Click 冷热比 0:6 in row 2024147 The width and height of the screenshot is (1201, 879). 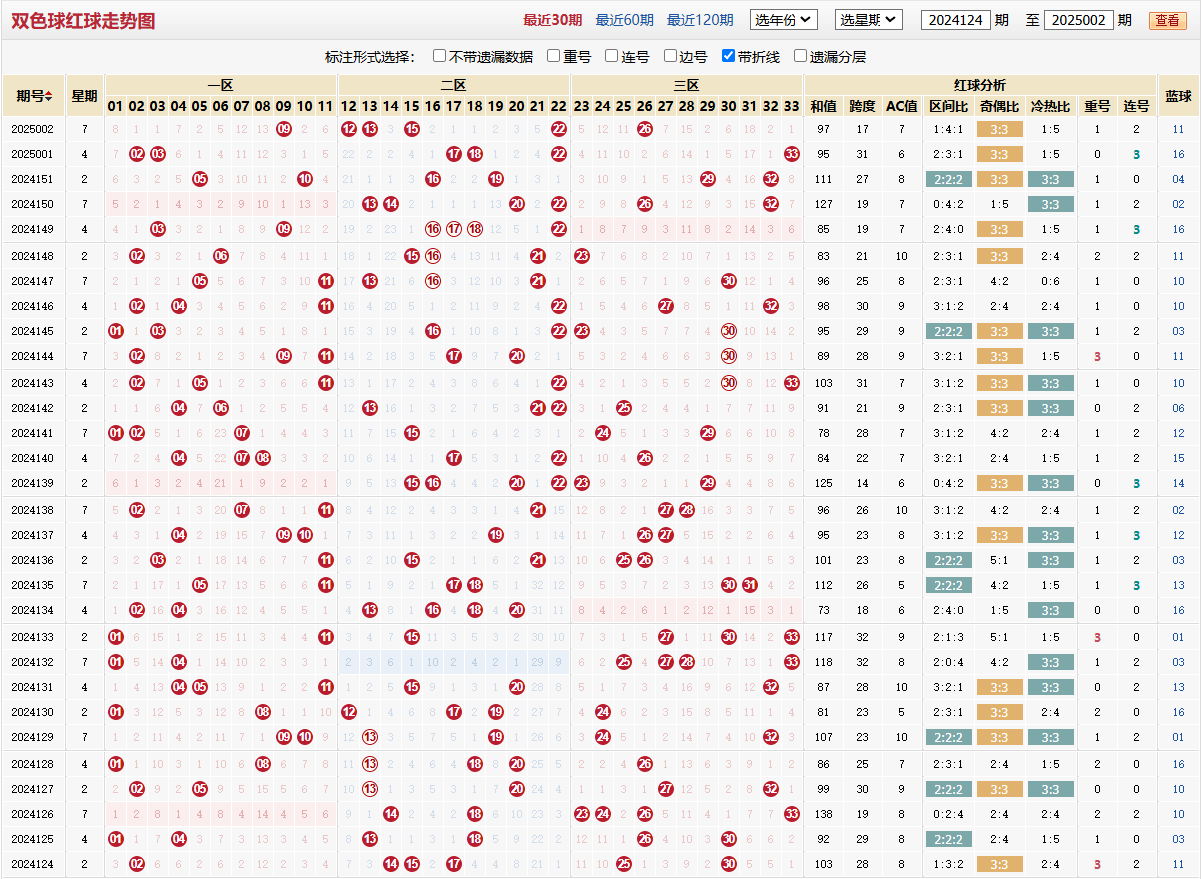pyautogui.click(x=1050, y=281)
